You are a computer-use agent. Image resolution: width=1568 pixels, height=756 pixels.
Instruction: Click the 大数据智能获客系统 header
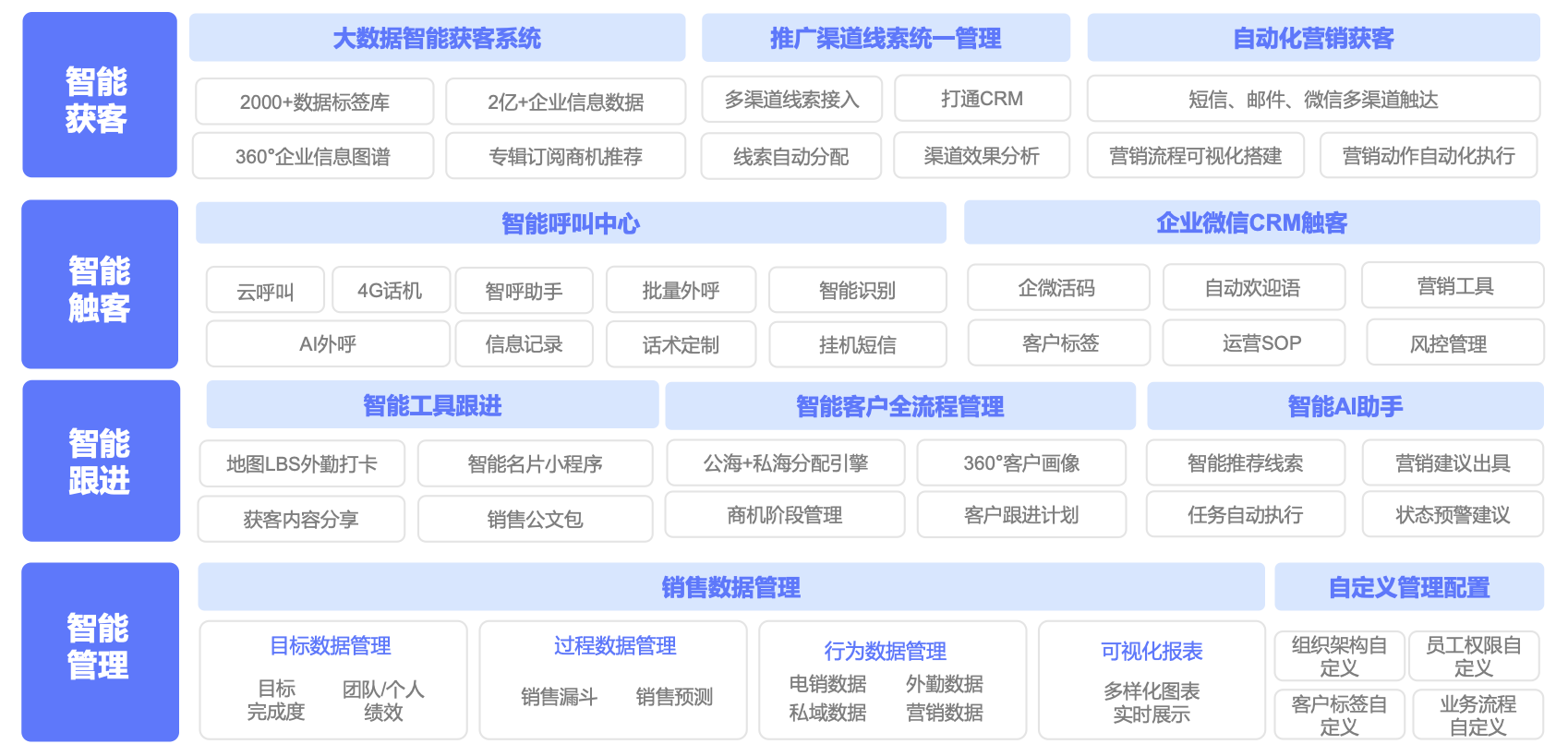click(437, 38)
